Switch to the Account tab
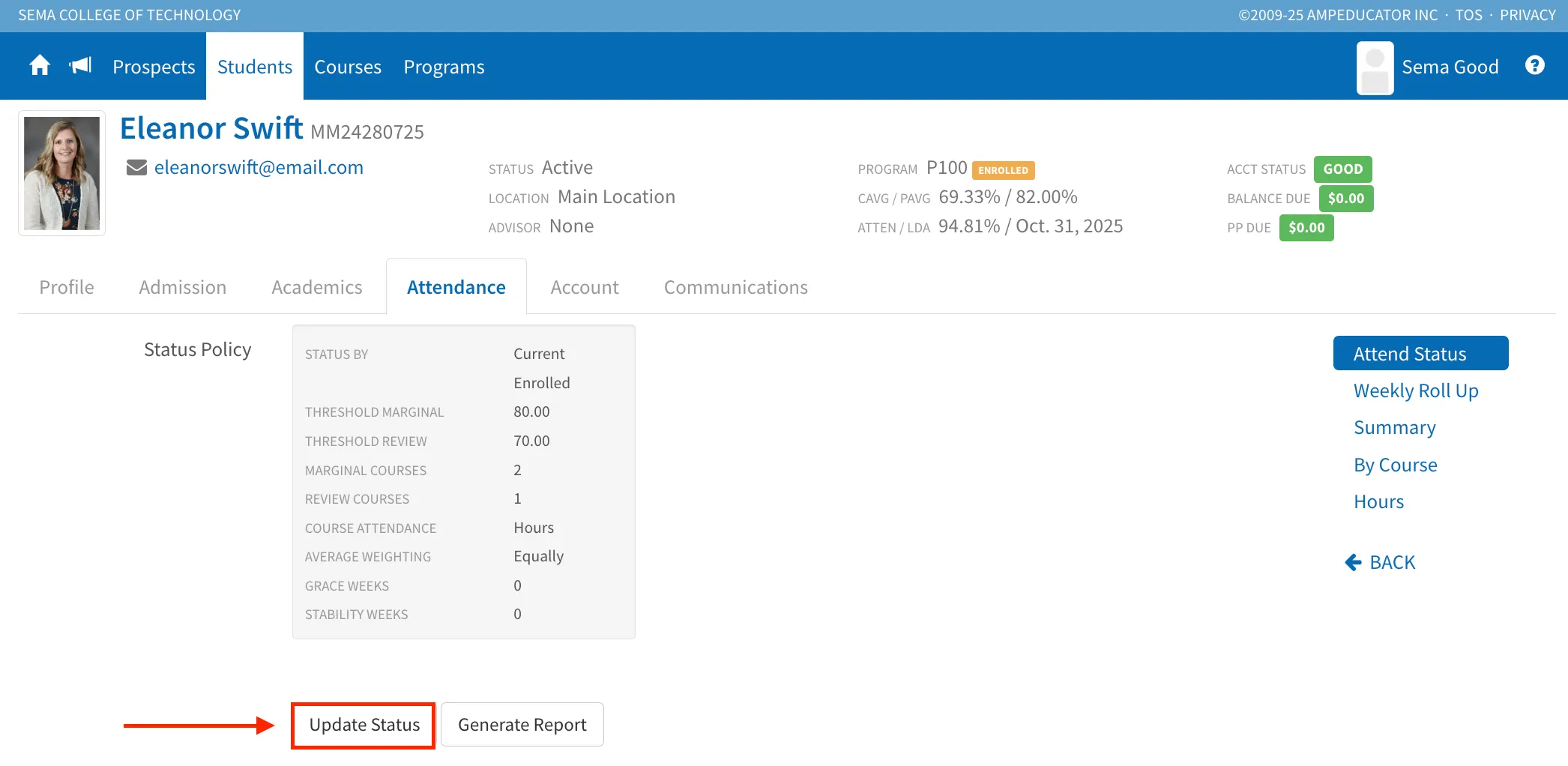 click(585, 287)
